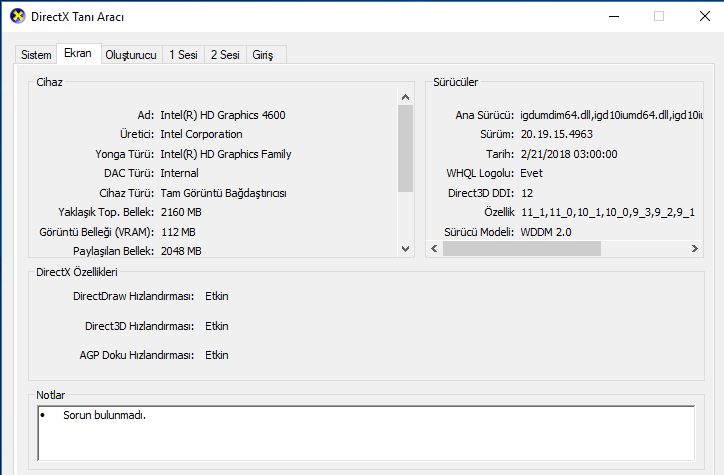Close the DirectX Tanı Aracı window

(x=705, y=17)
